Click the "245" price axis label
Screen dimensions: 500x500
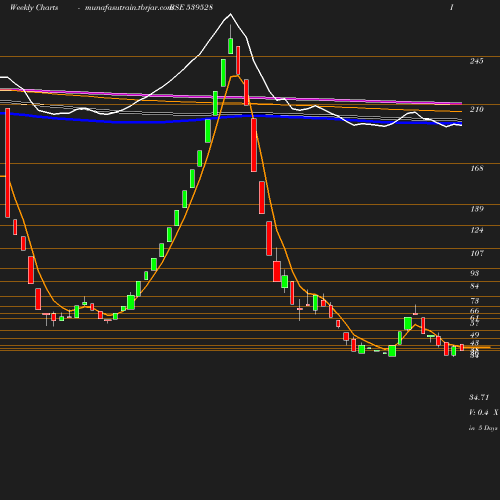[x=476, y=61]
